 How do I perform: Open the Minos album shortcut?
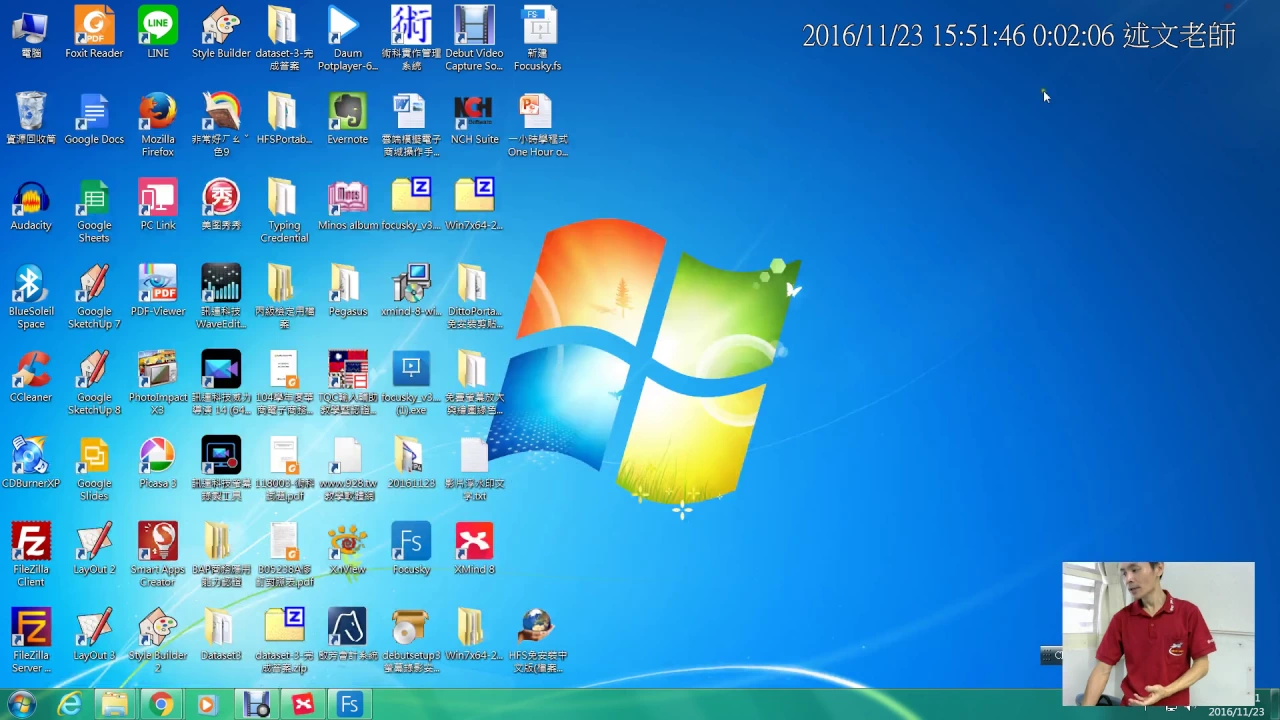347,204
